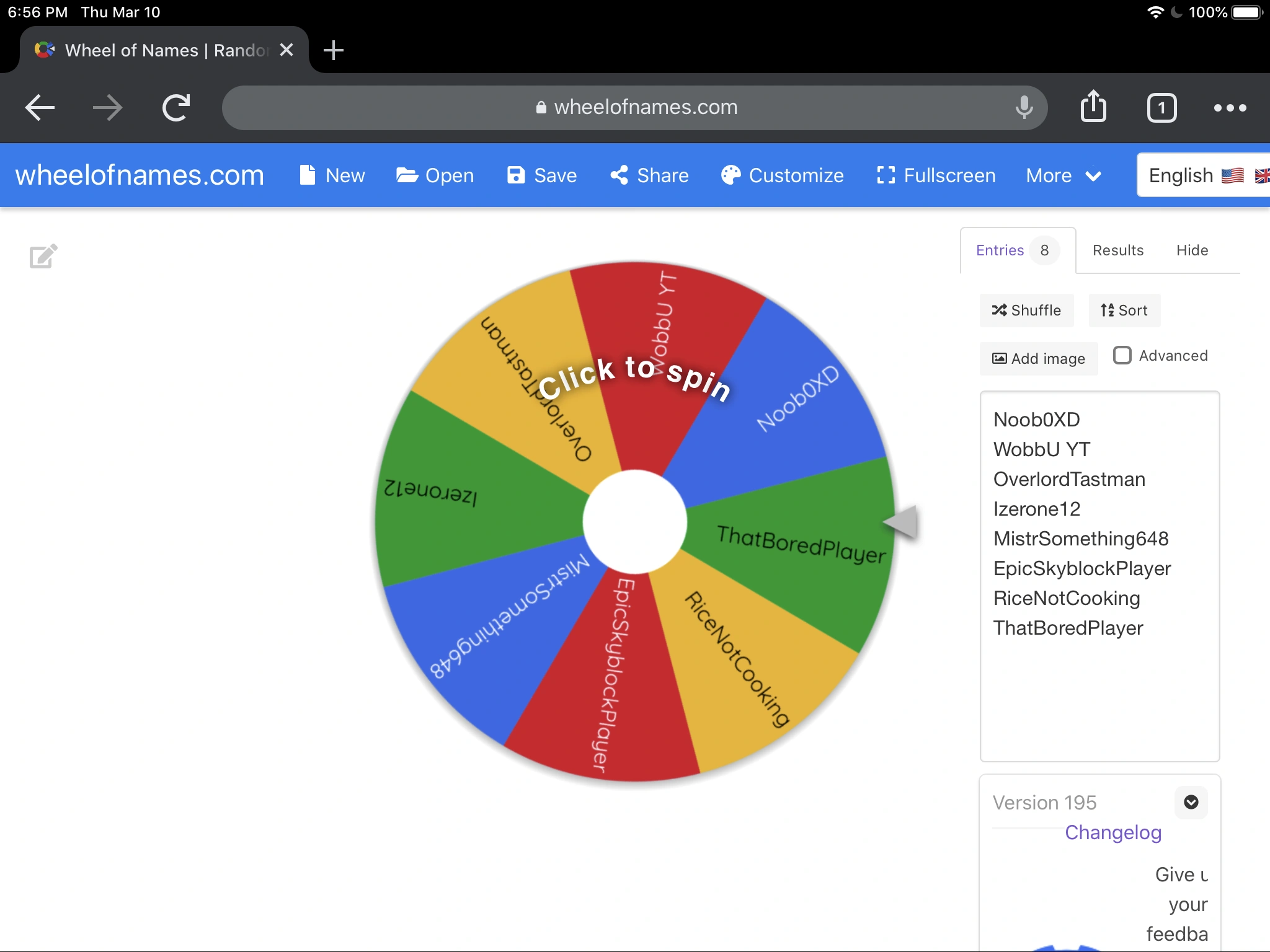Collapse the Version 195 panel
The height and width of the screenshot is (952, 1270).
(x=1190, y=802)
